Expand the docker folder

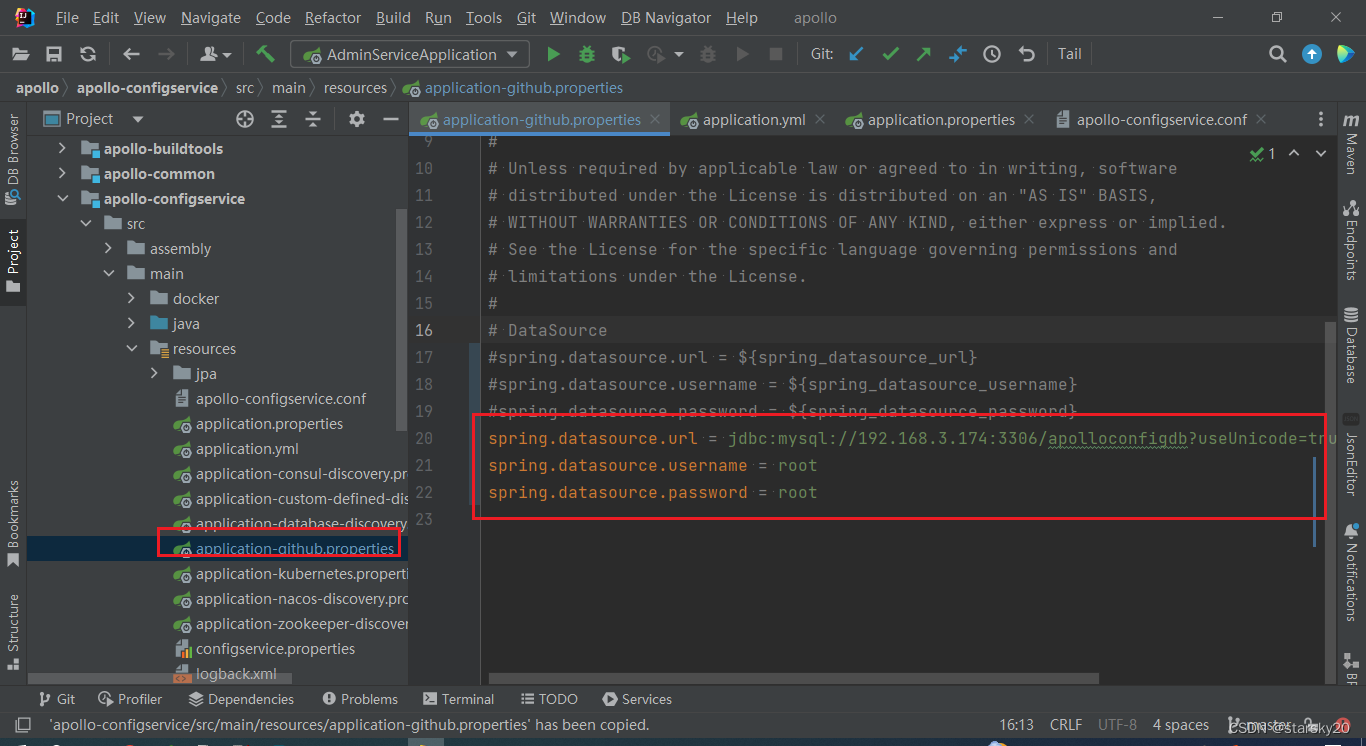132,298
